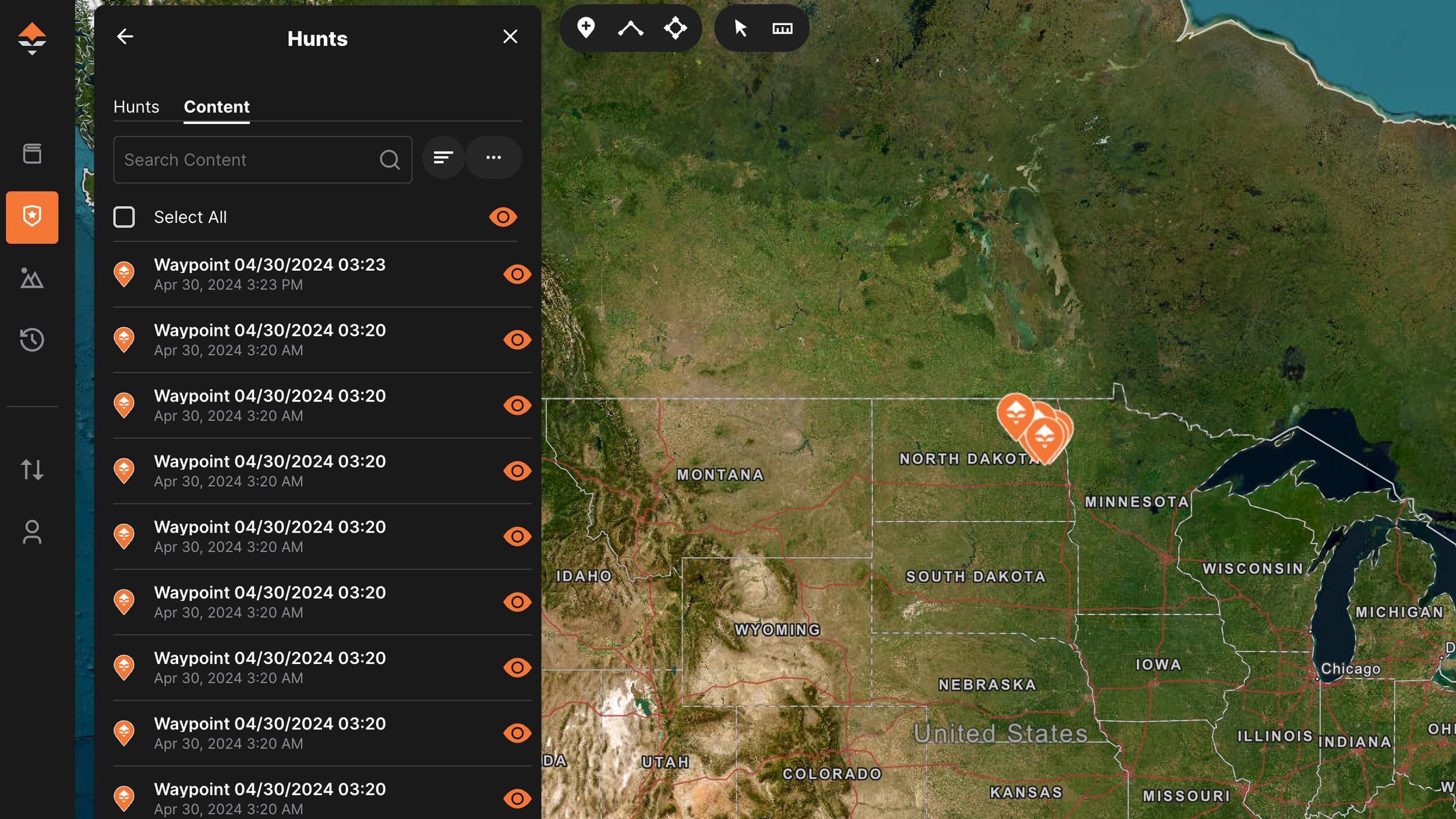
Task: Open the line distance tool
Action: click(x=630, y=27)
